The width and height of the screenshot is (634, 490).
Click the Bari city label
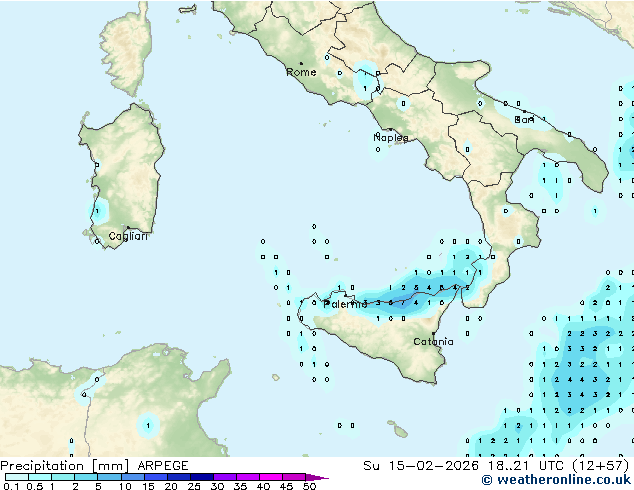click(x=524, y=120)
